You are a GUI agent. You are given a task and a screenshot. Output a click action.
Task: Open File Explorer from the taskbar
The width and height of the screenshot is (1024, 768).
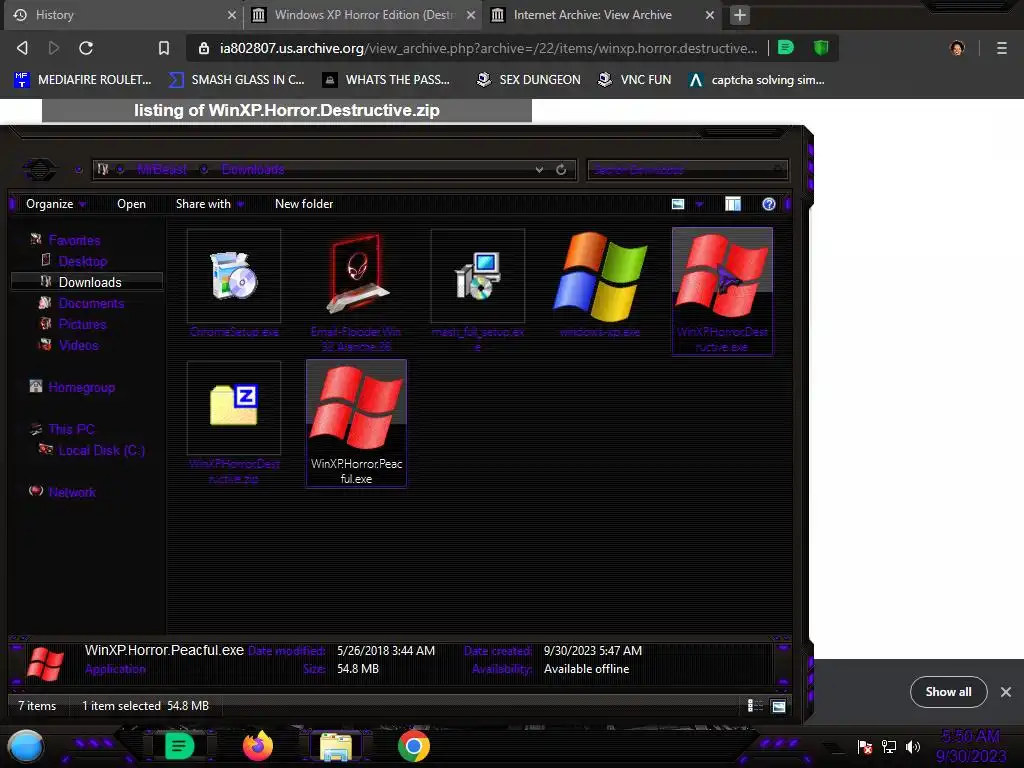336,746
